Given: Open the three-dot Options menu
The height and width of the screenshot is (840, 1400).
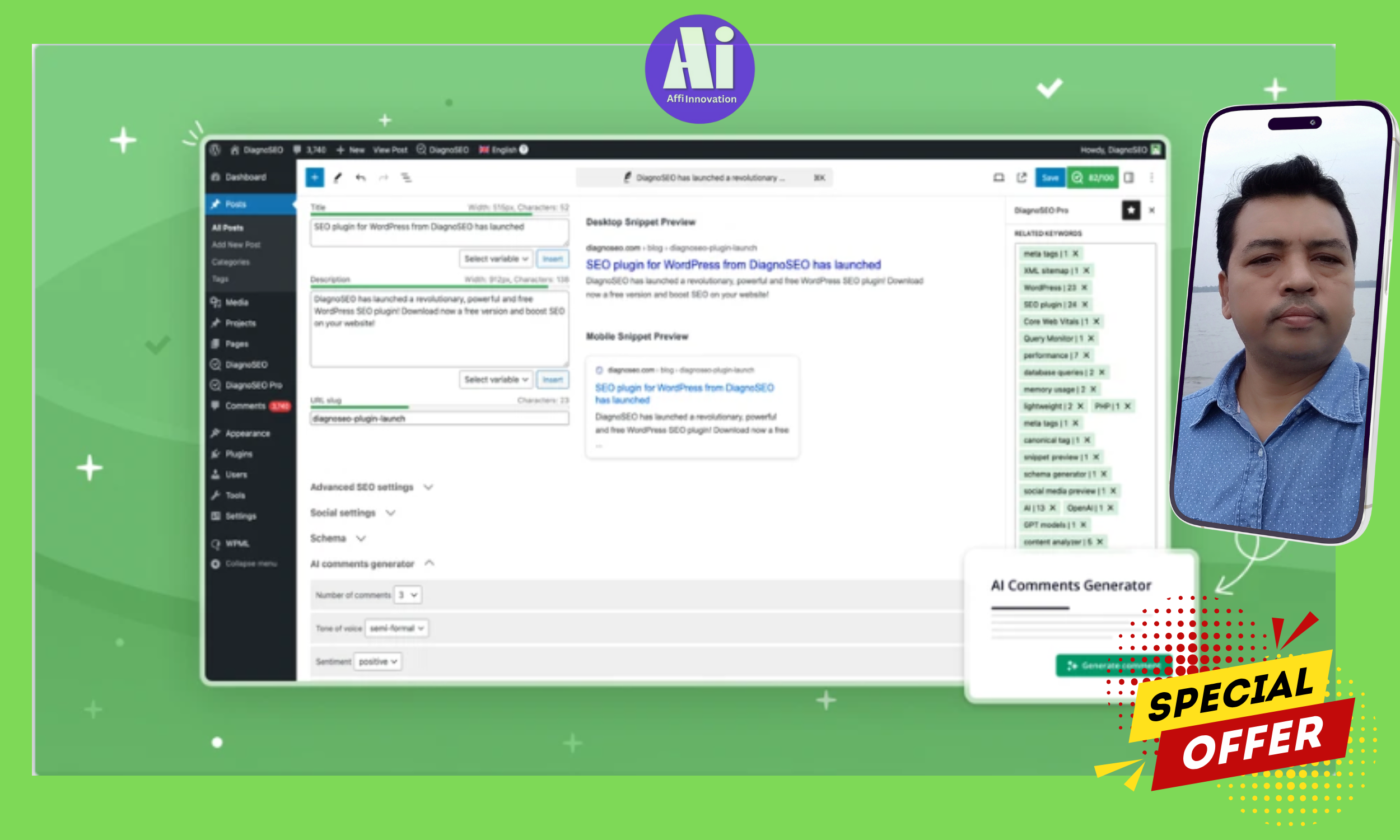Looking at the screenshot, I should pos(1151,178).
